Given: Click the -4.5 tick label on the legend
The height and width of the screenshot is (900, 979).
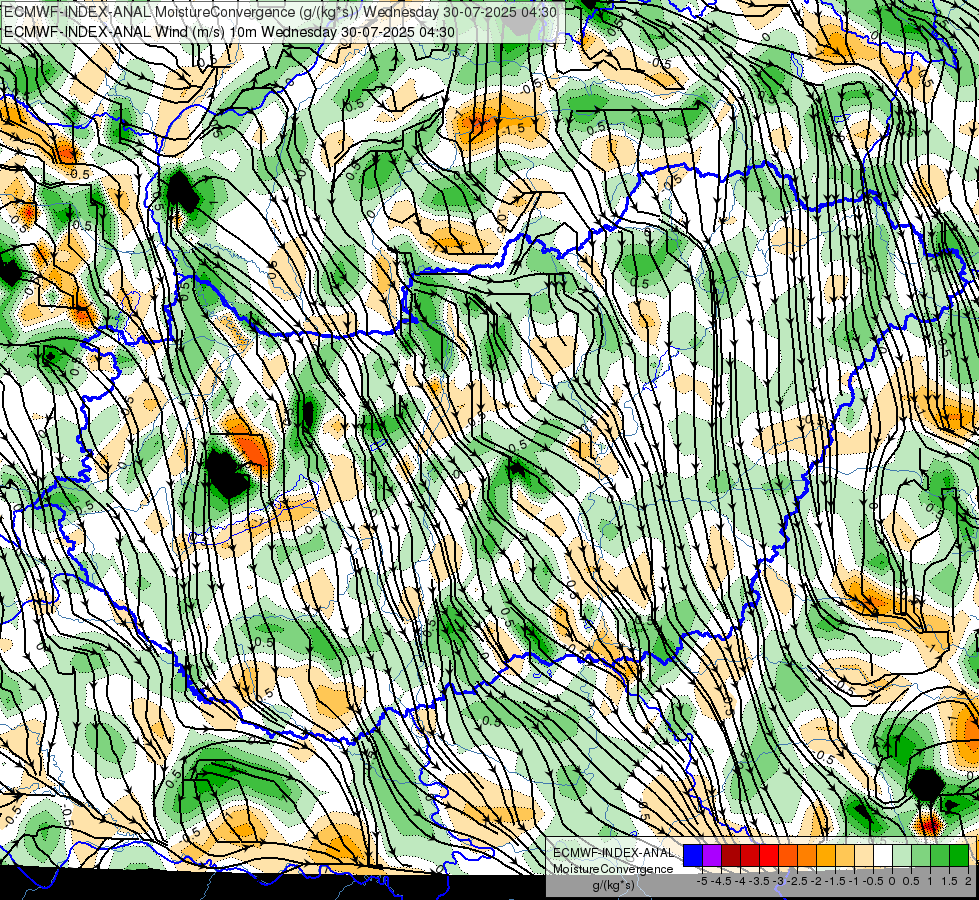Looking at the screenshot, I should pyautogui.click(x=721, y=881).
